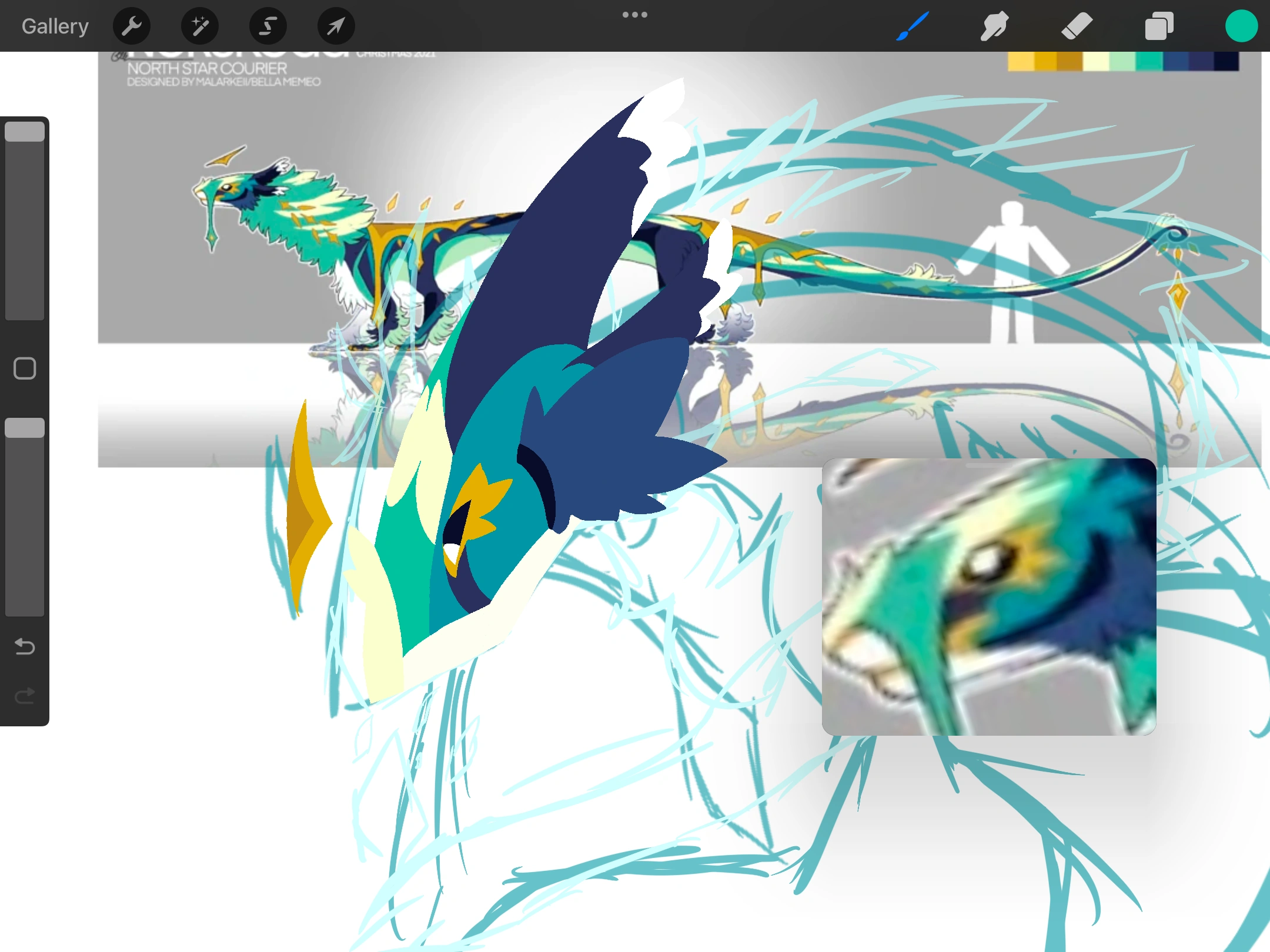The height and width of the screenshot is (952, 1270).
Task: Tap the grab bar atop reference window
Action: [x=989, y=465]
